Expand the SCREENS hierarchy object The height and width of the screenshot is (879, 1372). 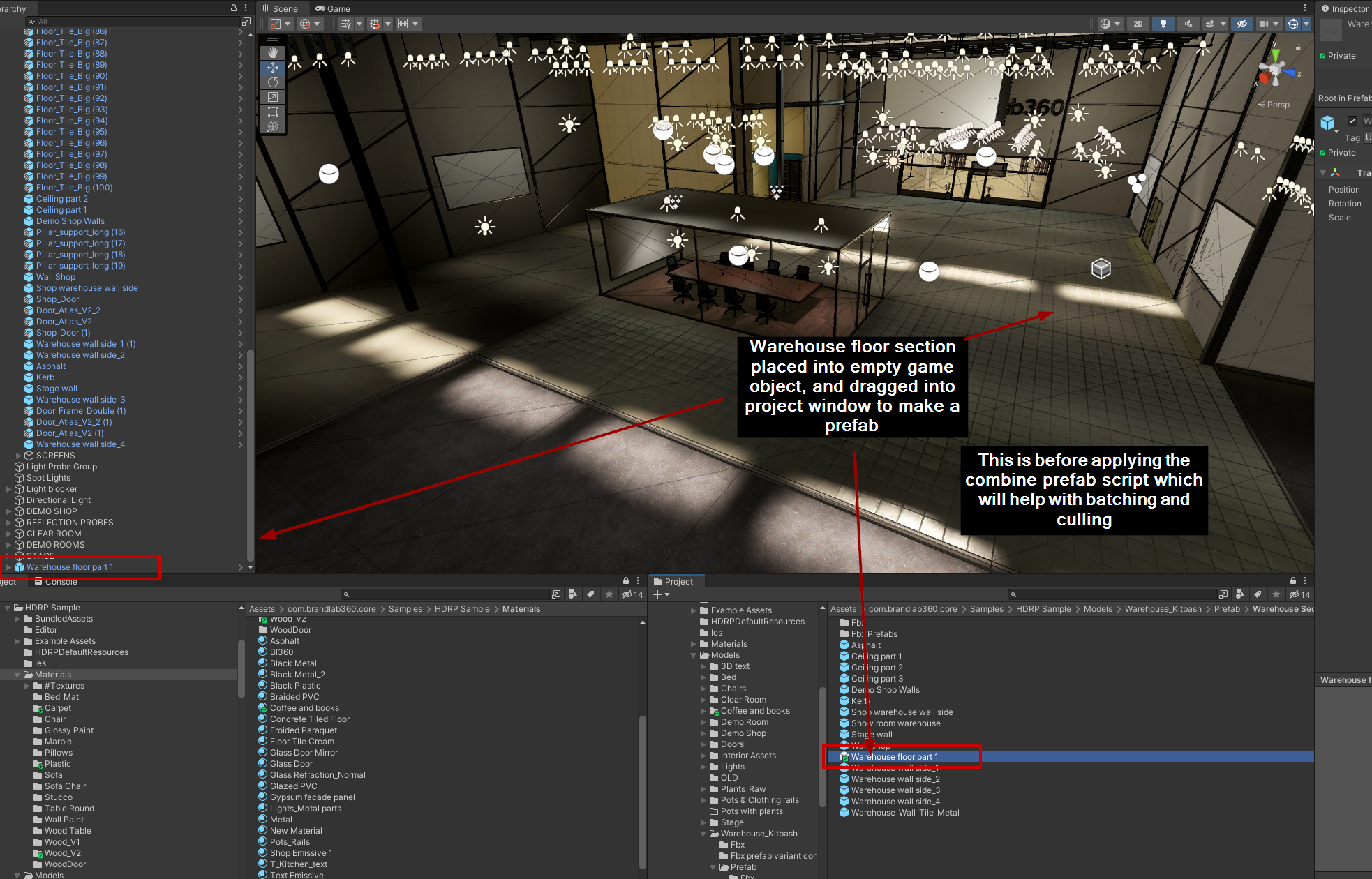[19, 456]
